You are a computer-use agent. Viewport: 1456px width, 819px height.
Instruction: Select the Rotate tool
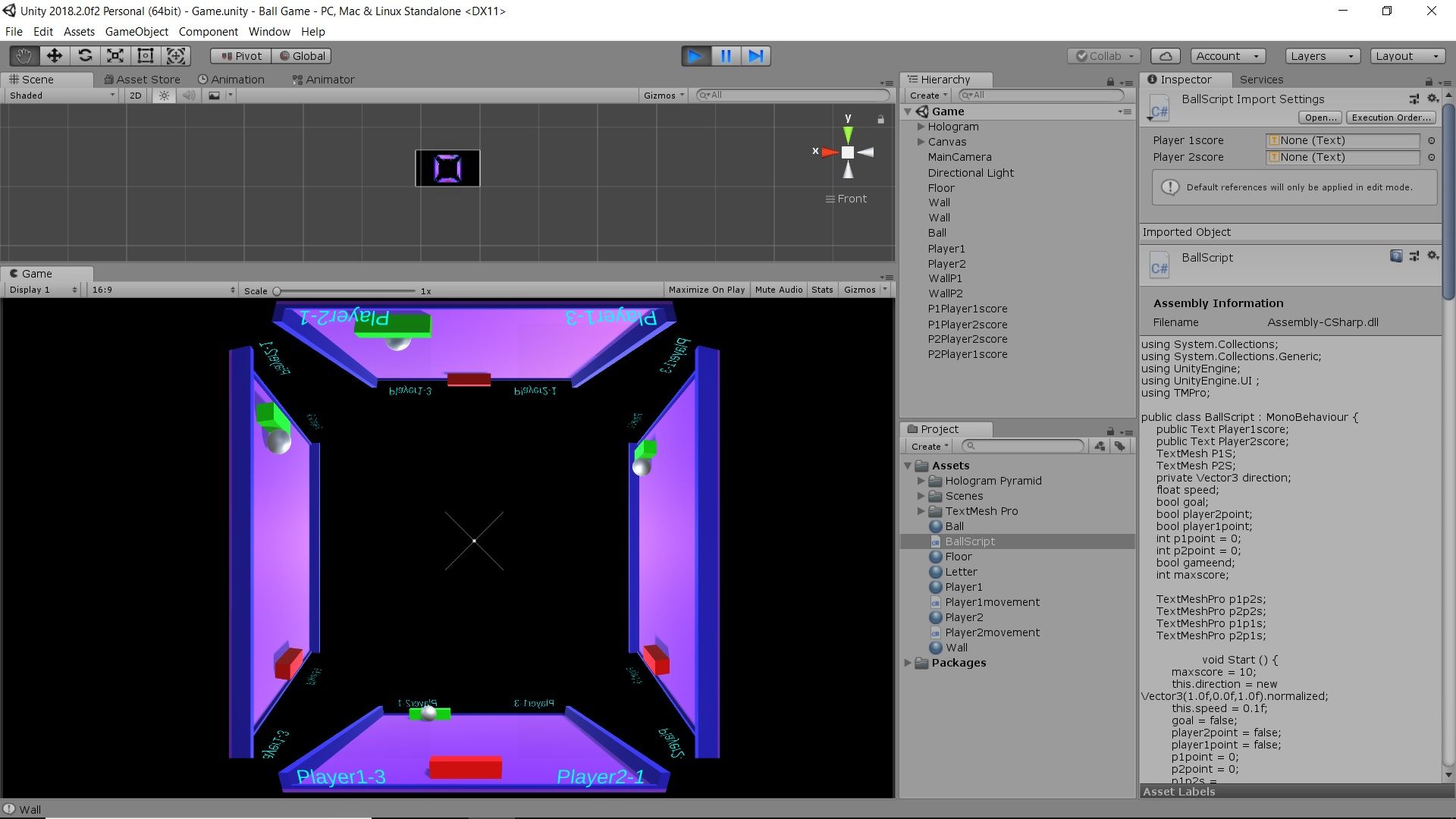84,55
